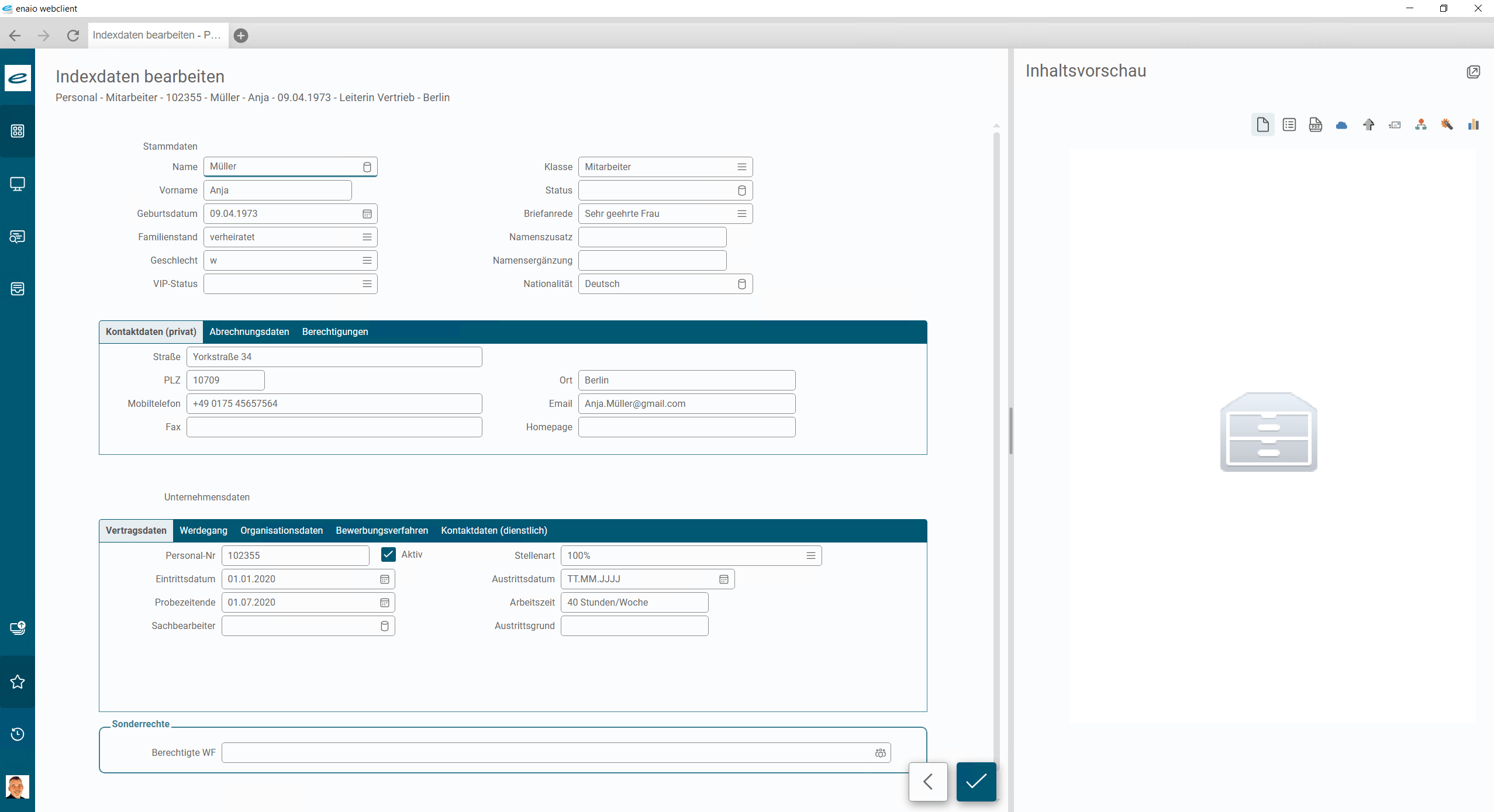Click the PDF preview icon
Screen dimensions: 1494x812
coord(1315,125)
